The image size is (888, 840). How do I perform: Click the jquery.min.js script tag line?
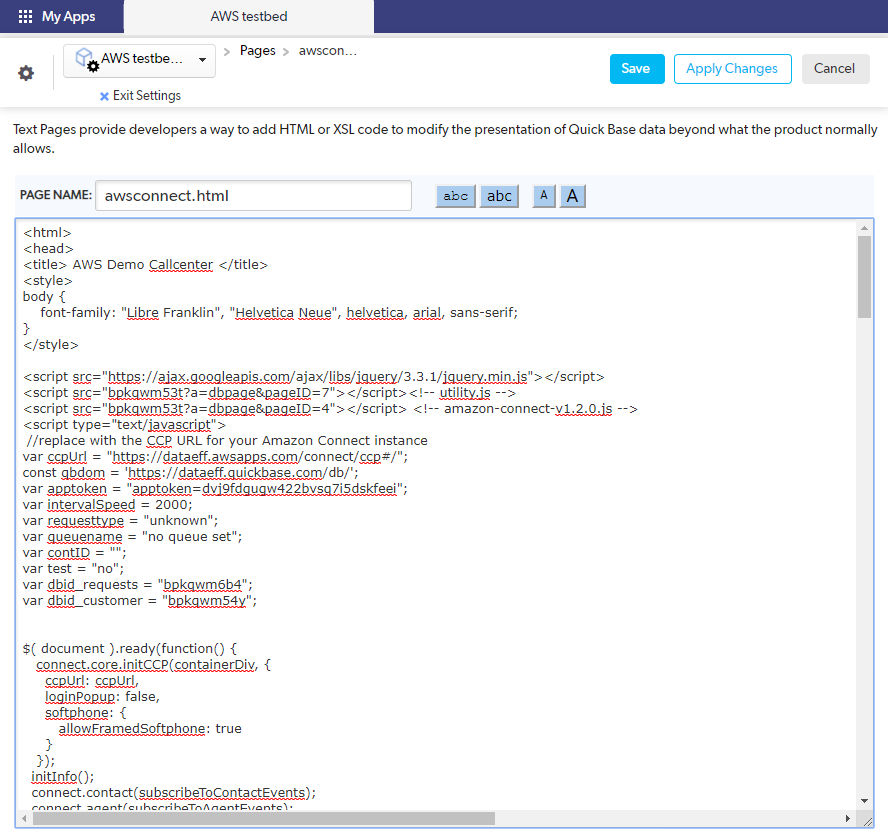314,377
